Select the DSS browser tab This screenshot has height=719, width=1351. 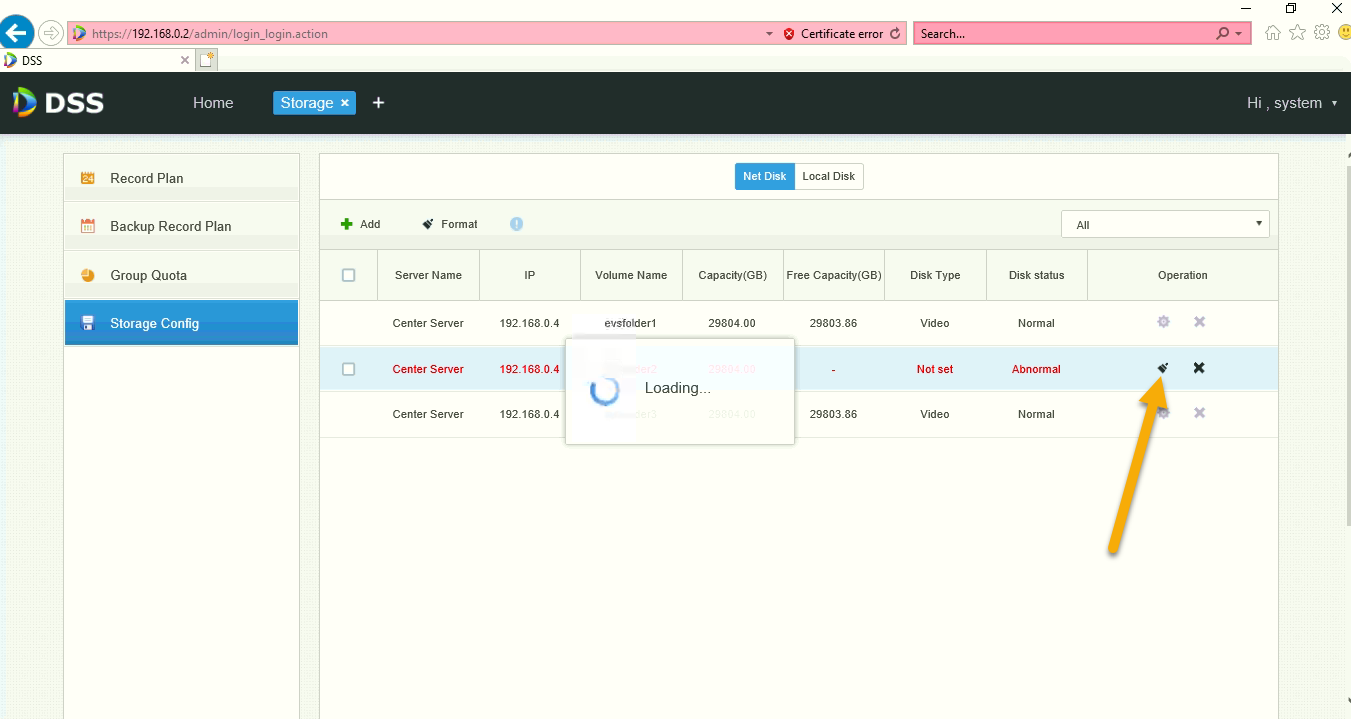tap(97, 60)
